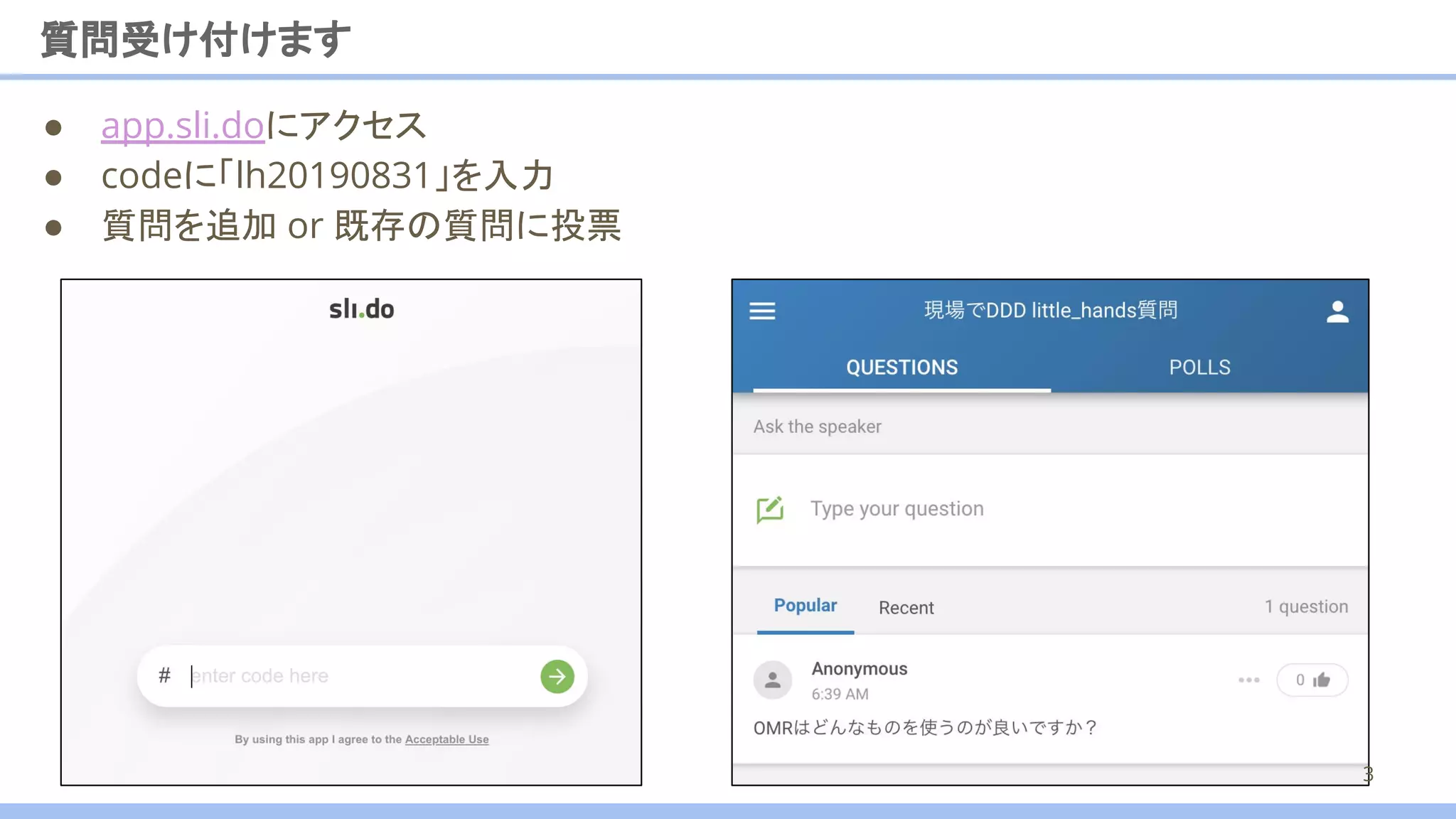Click the Anonymous user avatar
1456x819 pixels.
click(x=773, y=680)
